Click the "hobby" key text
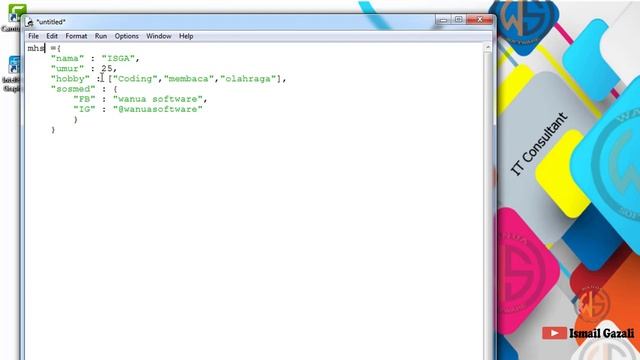The image size is (640, 360). pos(70,79)
